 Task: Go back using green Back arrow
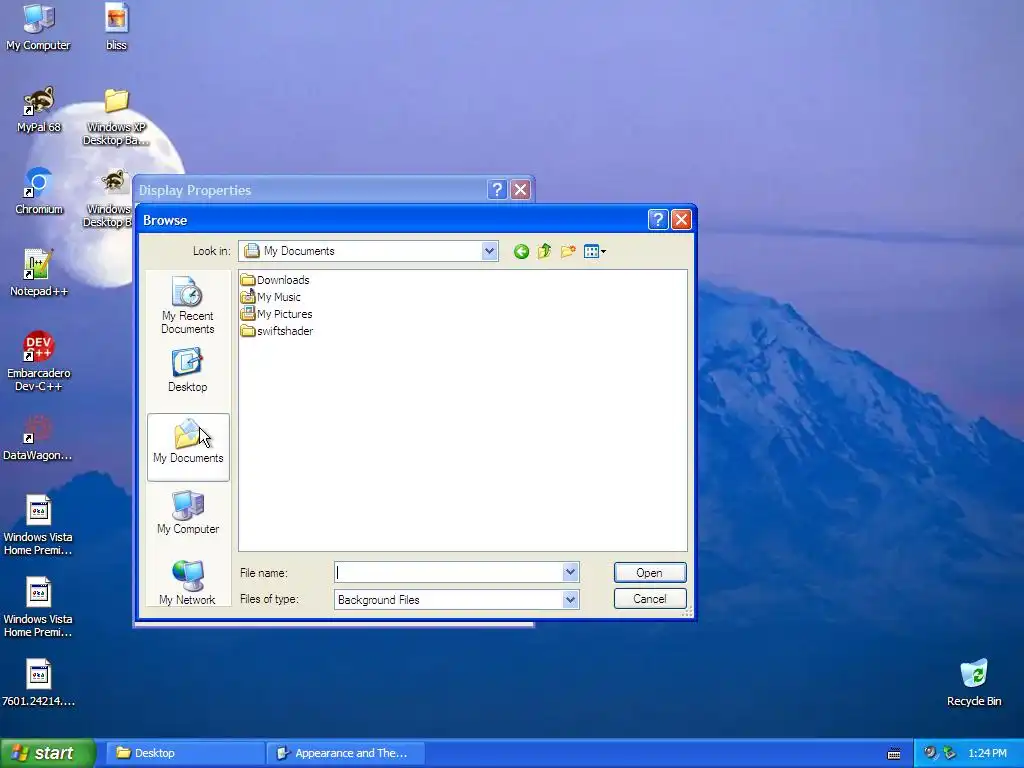(x=520, y=251)
